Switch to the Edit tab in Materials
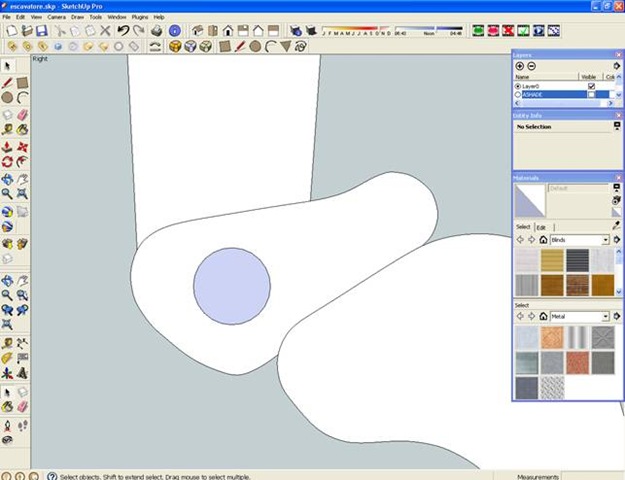625x480 pixels. [541, 227]
